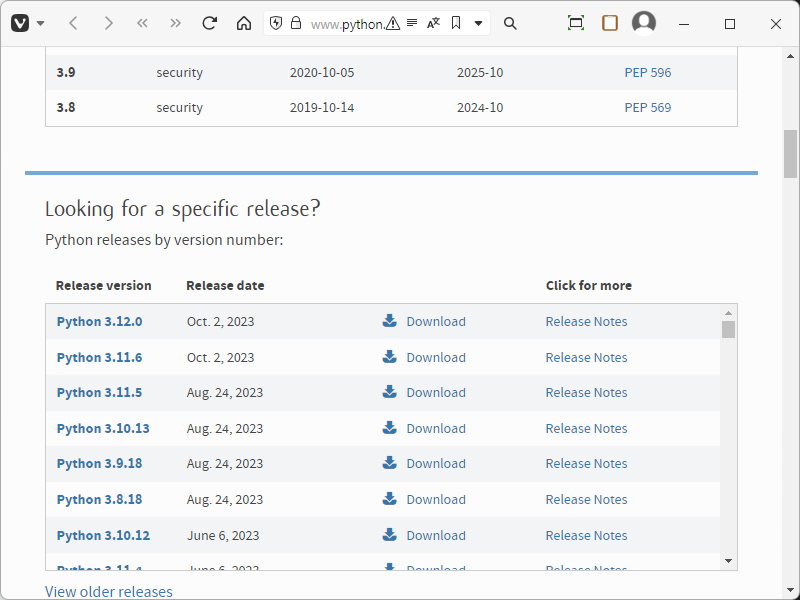View Release Notes for Python 3.10.13

click(x=587, y=429)
